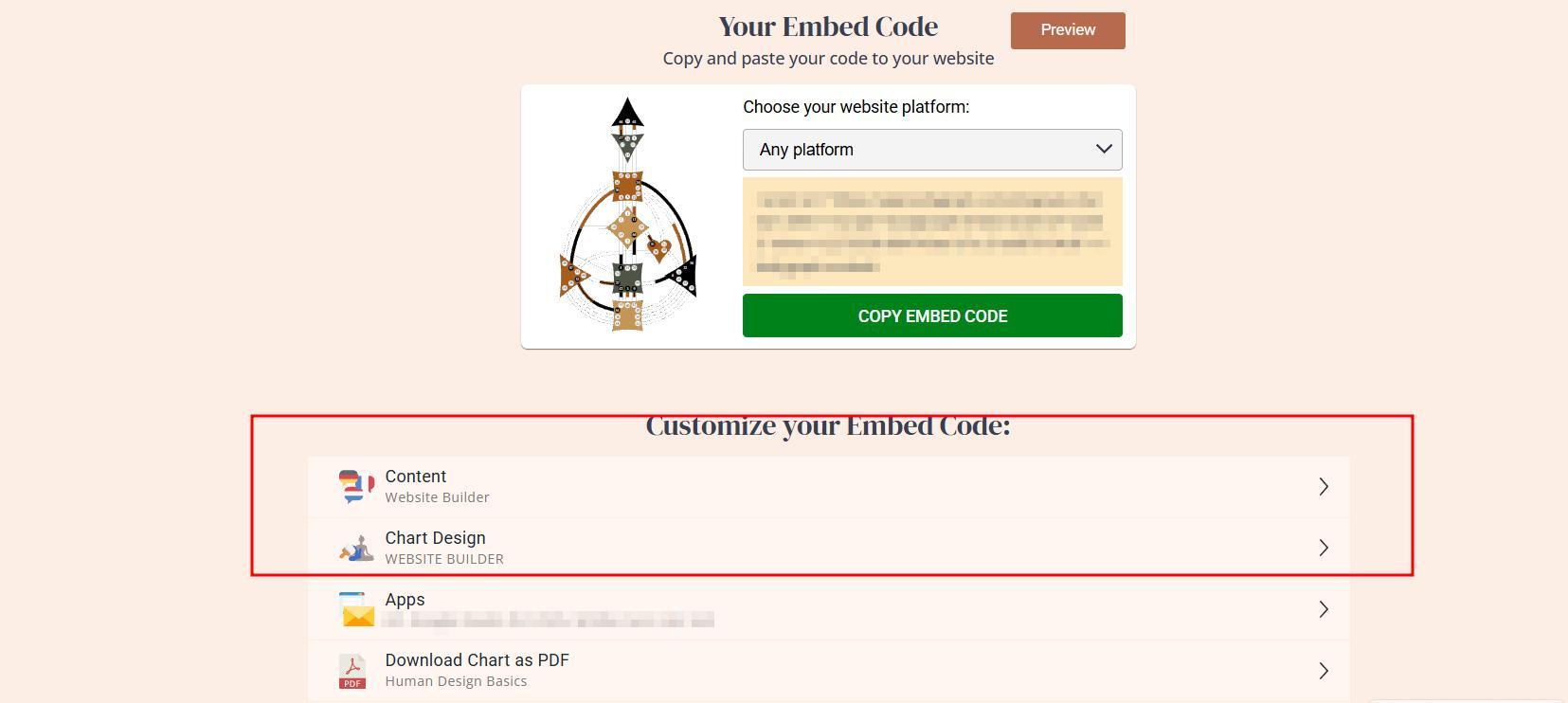Select the blurred embed code text box
The image size is (1568, 703).
pos(932,231)
